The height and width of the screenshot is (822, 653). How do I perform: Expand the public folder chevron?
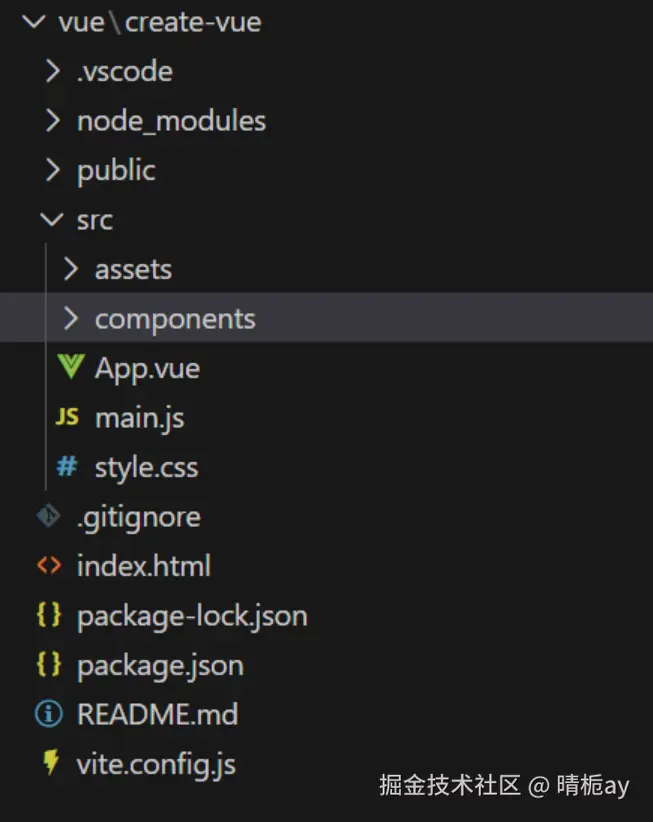pos(52,170)
